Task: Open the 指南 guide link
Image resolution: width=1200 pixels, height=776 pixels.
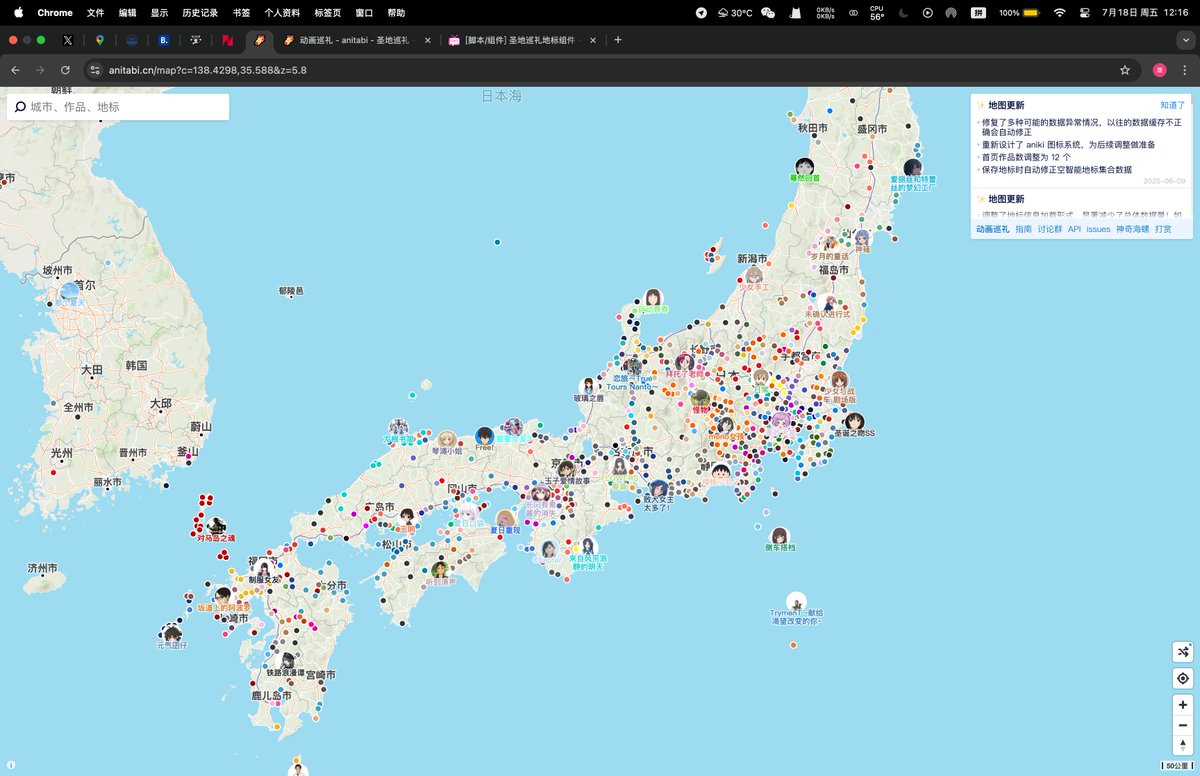Action: coord(1023,229)
